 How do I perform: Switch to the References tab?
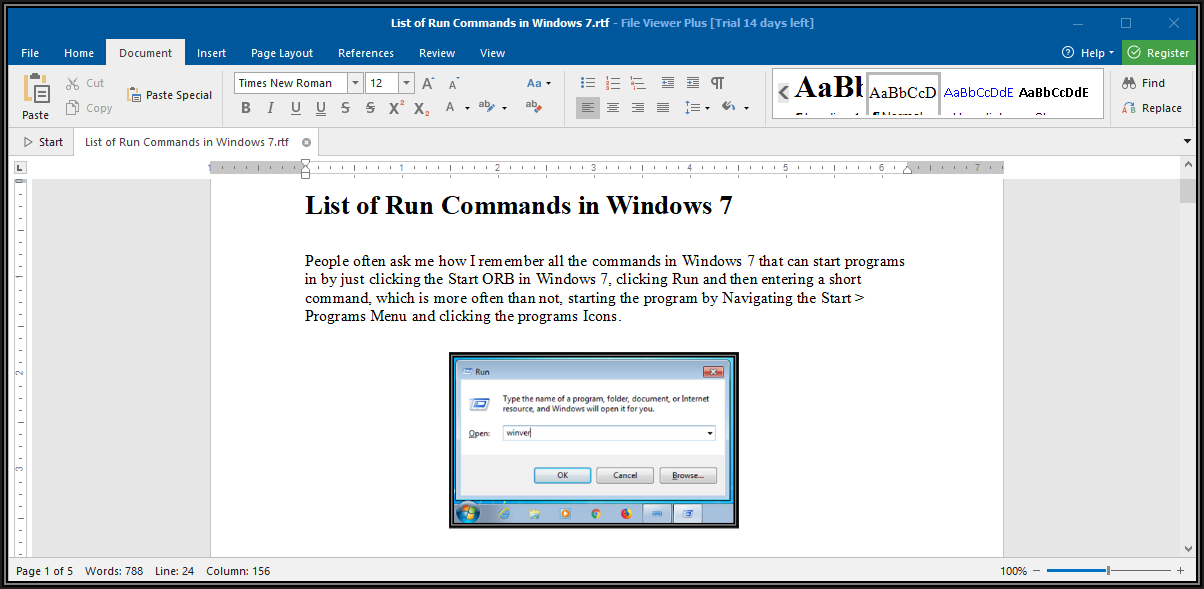point(366,53)
